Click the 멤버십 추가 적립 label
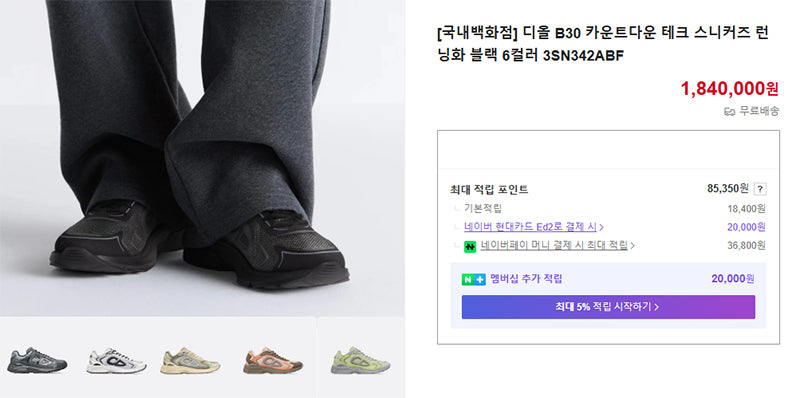The height and width of the screenshot is (398, 800). (x=526, y=279)
